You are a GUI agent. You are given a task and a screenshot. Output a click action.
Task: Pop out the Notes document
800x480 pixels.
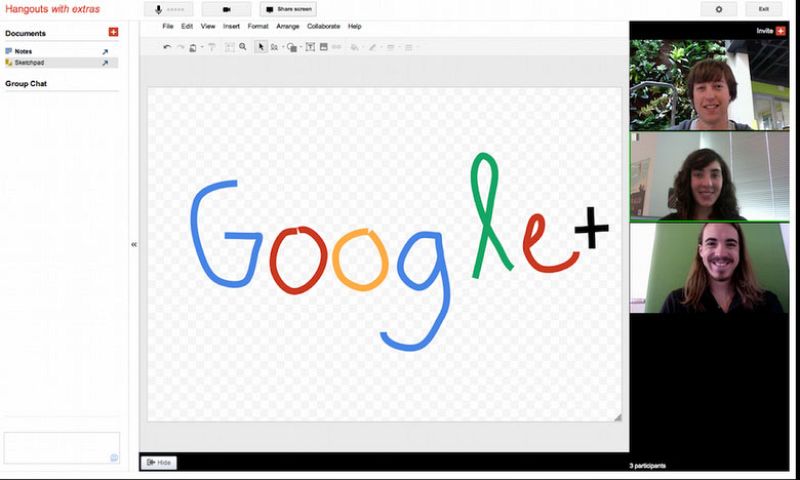point(105,51)
